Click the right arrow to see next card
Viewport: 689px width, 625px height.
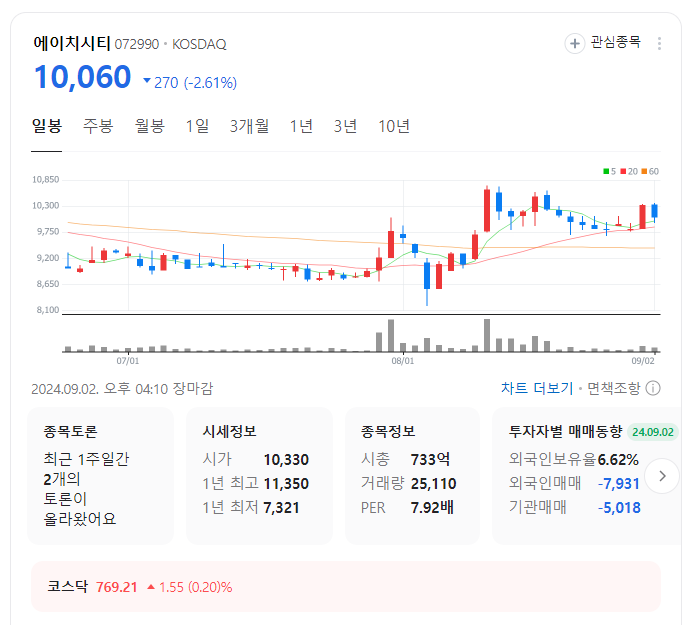pos(662,476)
